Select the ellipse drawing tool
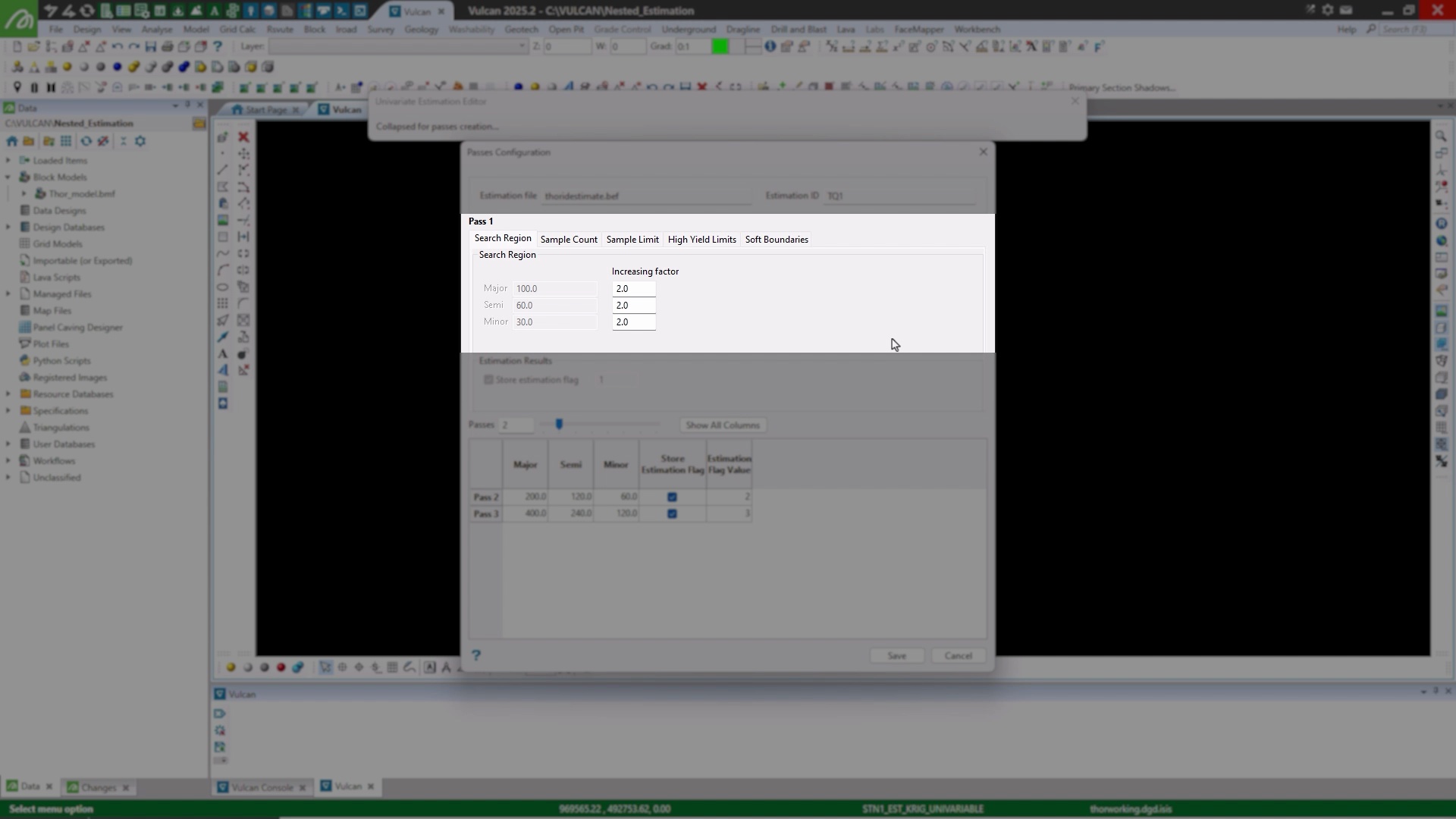 223,287
